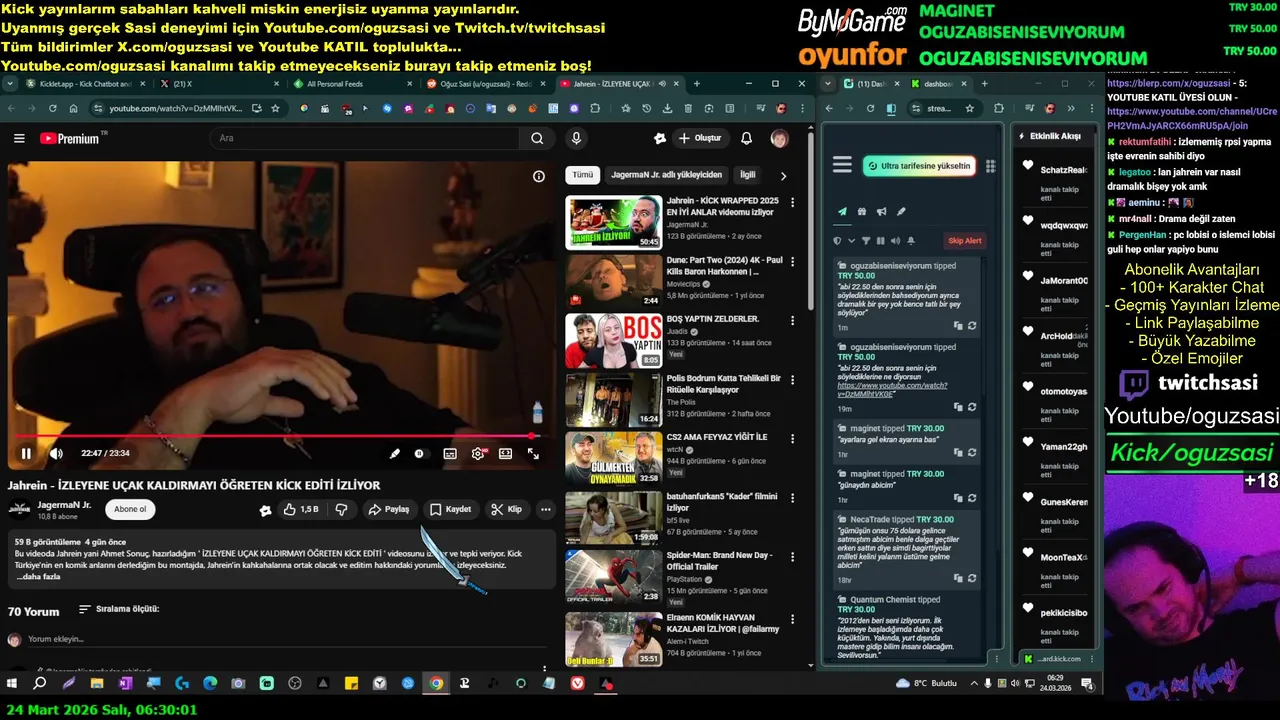Screen dimensions: 1280x720
Task: Click 'Ultra tarifesine yükseltin' upgrade button
Action: [918, 166]
